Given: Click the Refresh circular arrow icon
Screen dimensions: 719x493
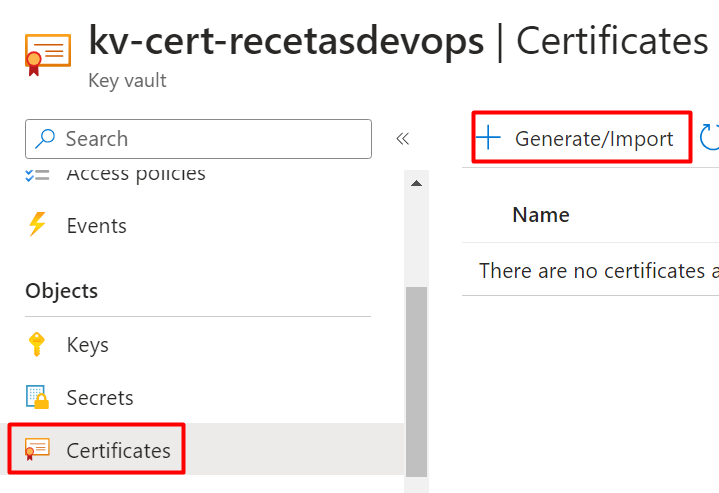Looking at the screenshot, I should click(x=709, y=137).
